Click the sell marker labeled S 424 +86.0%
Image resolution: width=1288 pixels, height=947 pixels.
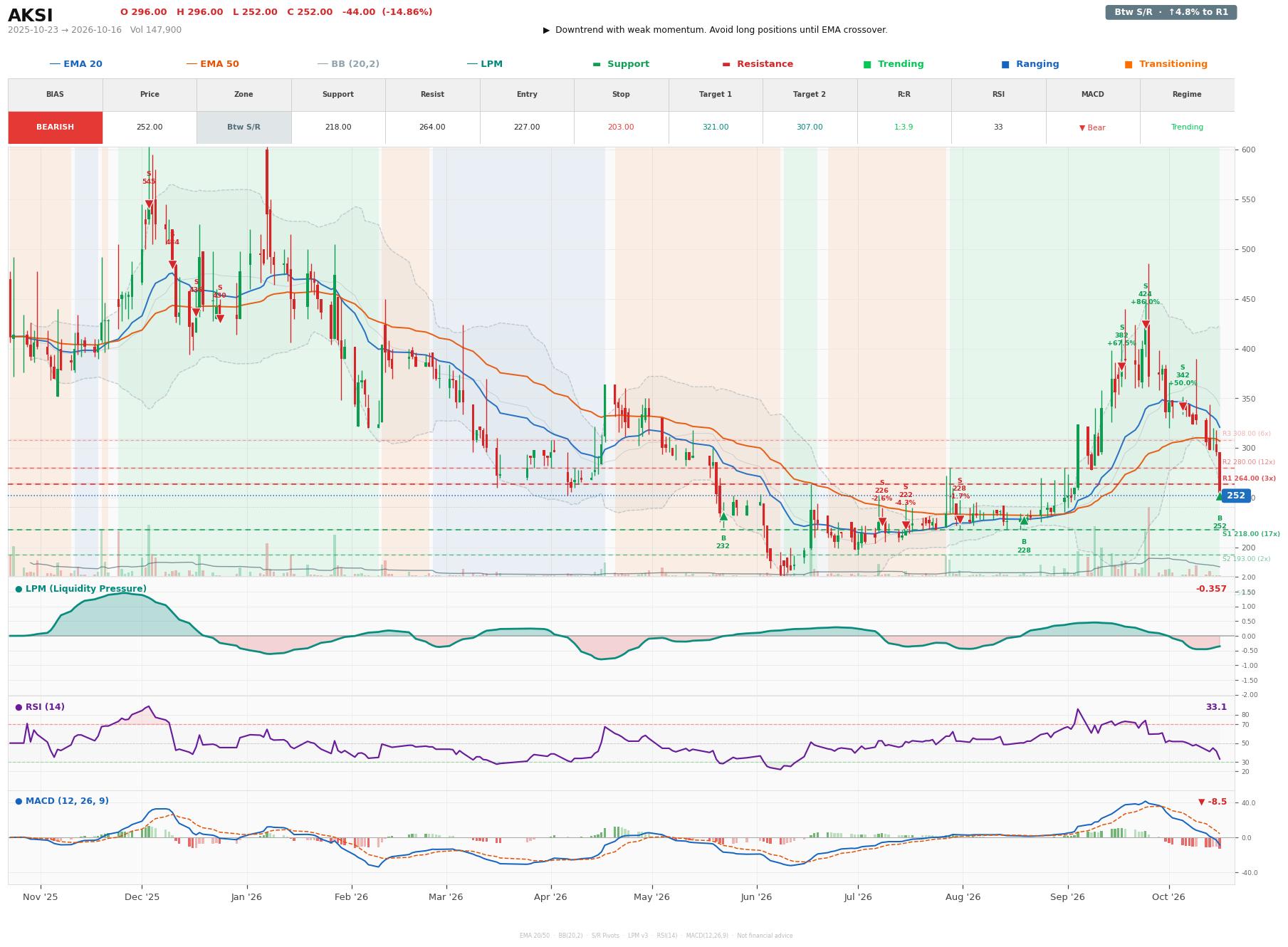point(1146,325)
